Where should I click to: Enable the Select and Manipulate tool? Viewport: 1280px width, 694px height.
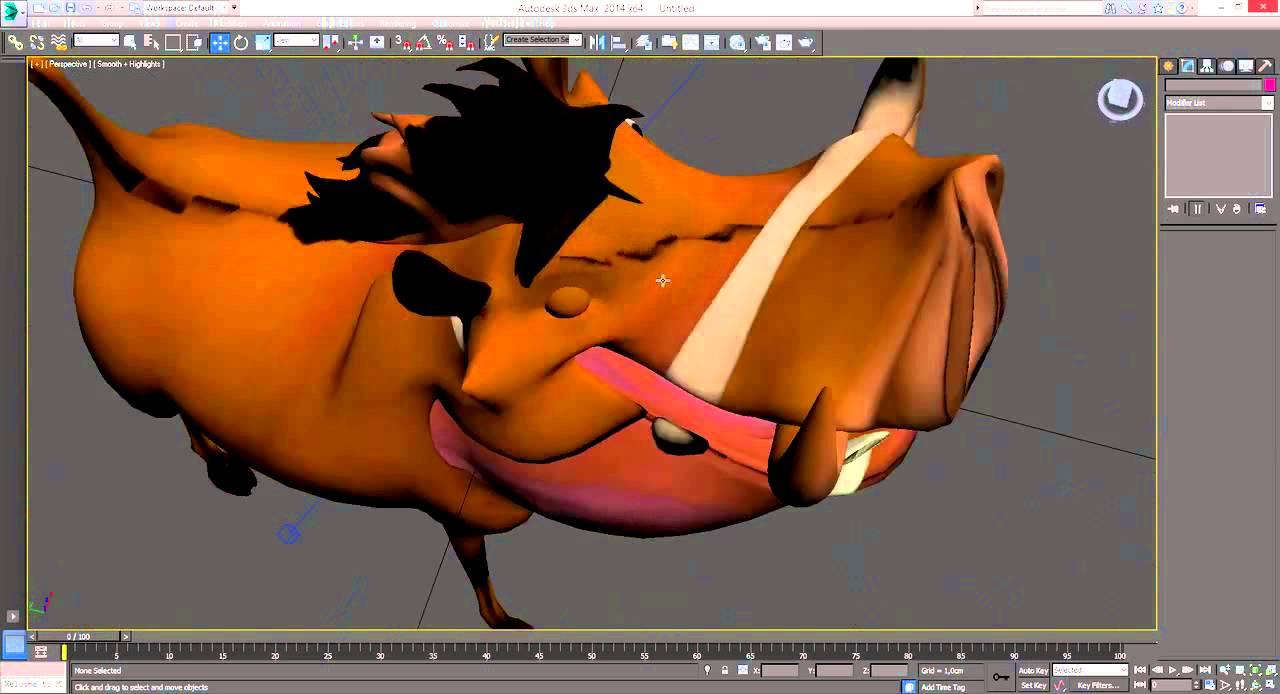click(355, 42)
